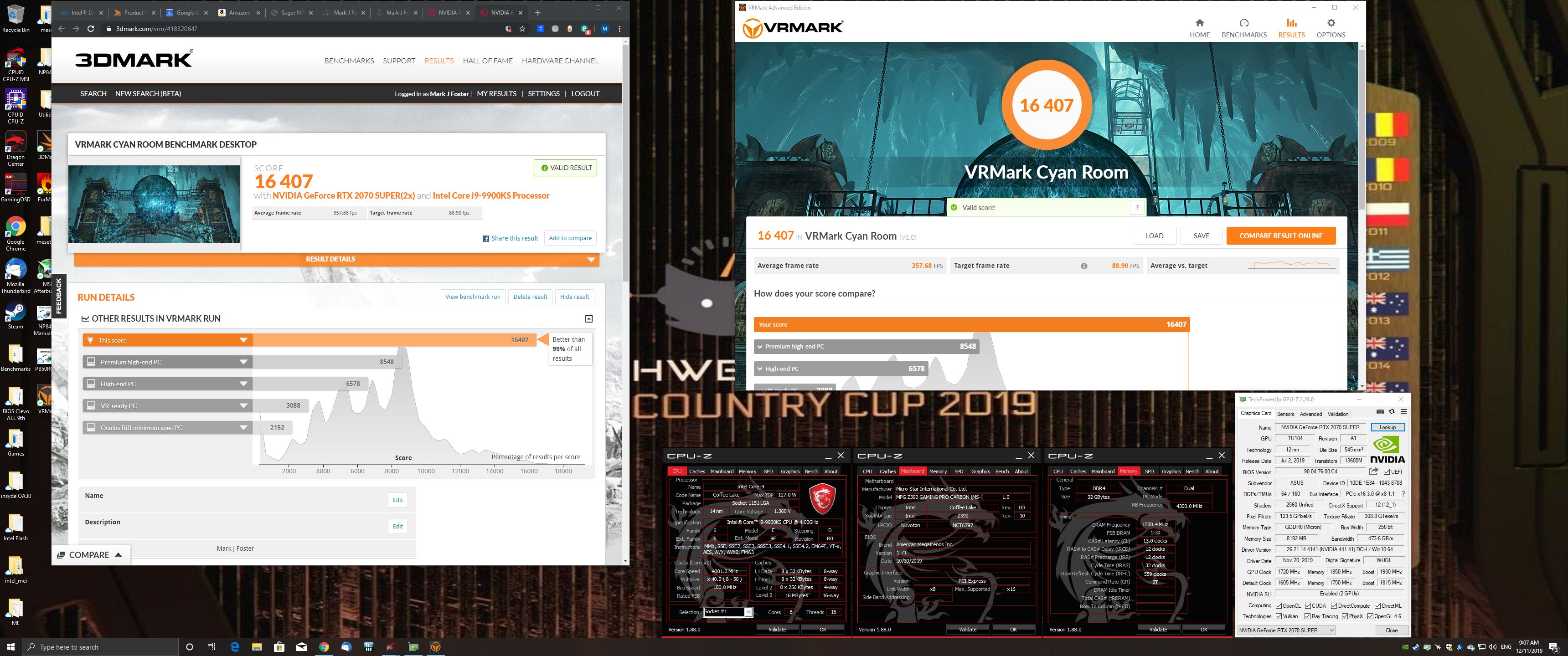This screenshot has height=656, width=1568.
Task: Click the LOAD button in VRMark
Action: 1154,236
